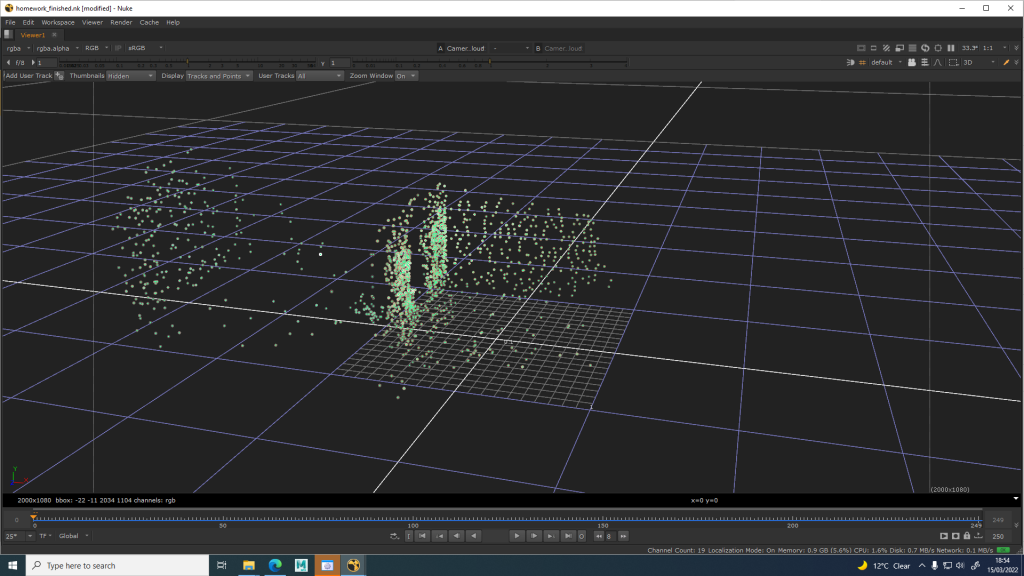Toggle the Y gamma button
This screenshot has height=576, width=1024.
coord(323,63)
